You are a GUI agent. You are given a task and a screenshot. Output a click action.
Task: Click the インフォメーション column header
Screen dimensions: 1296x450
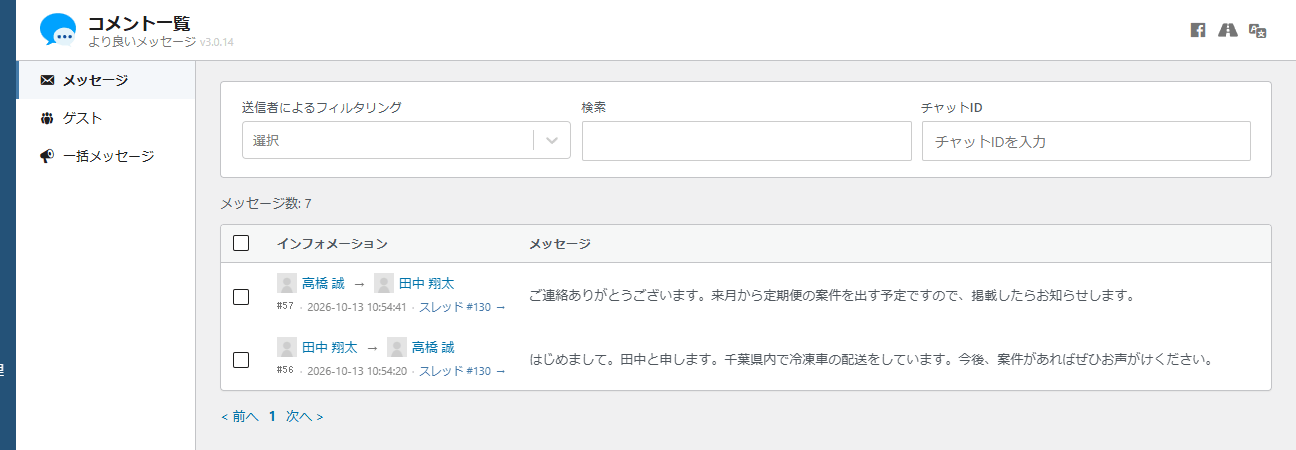[332, 244]
